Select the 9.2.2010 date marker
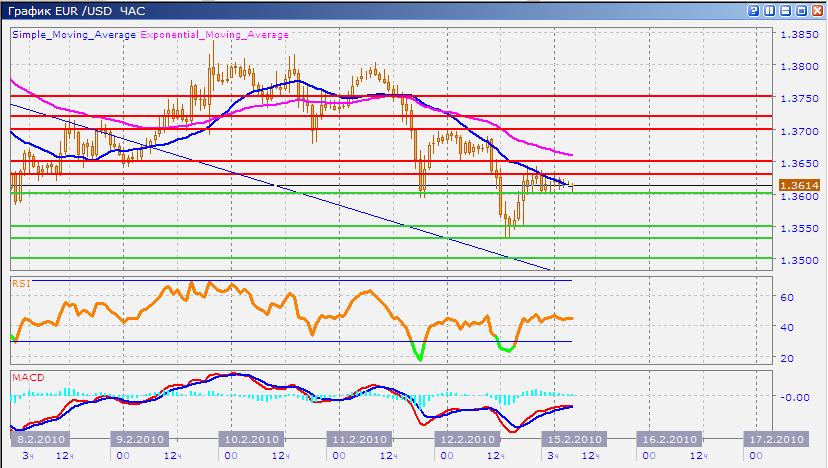 pyautogui.click(x=140, y=439)
